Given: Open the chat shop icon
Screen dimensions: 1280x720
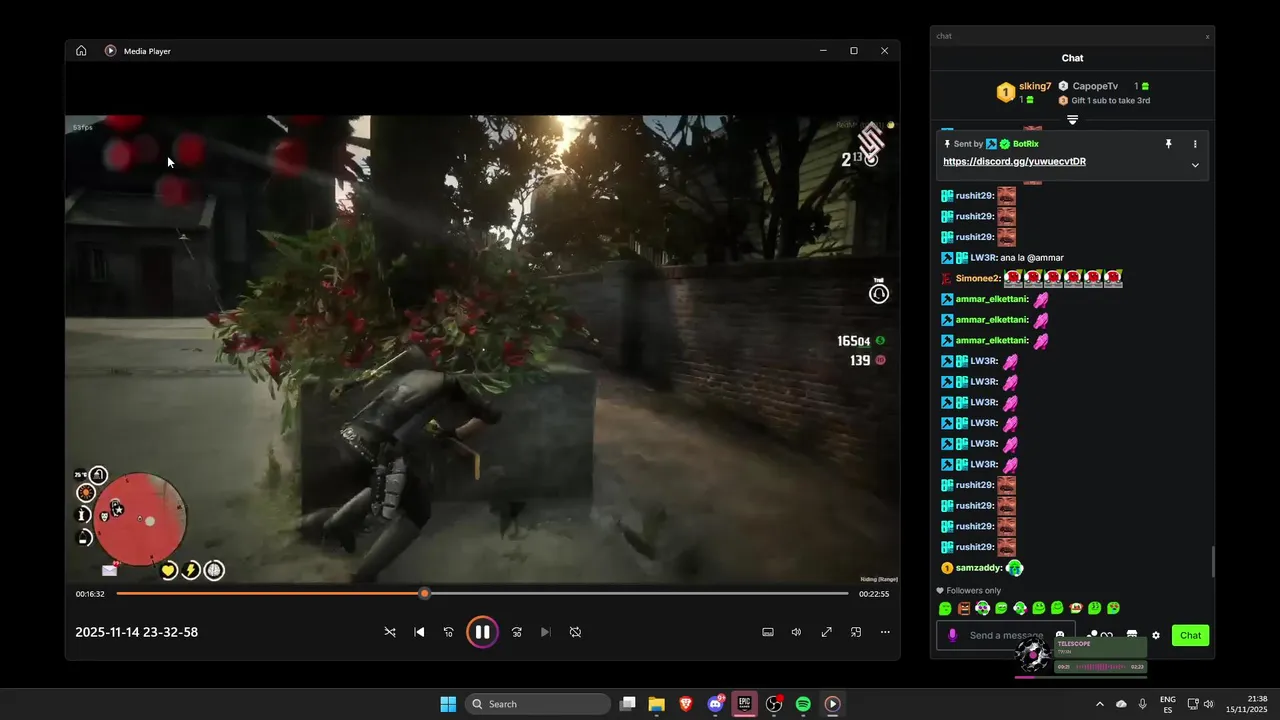Looking at the screenshot, I should [x=1132, y=635].
